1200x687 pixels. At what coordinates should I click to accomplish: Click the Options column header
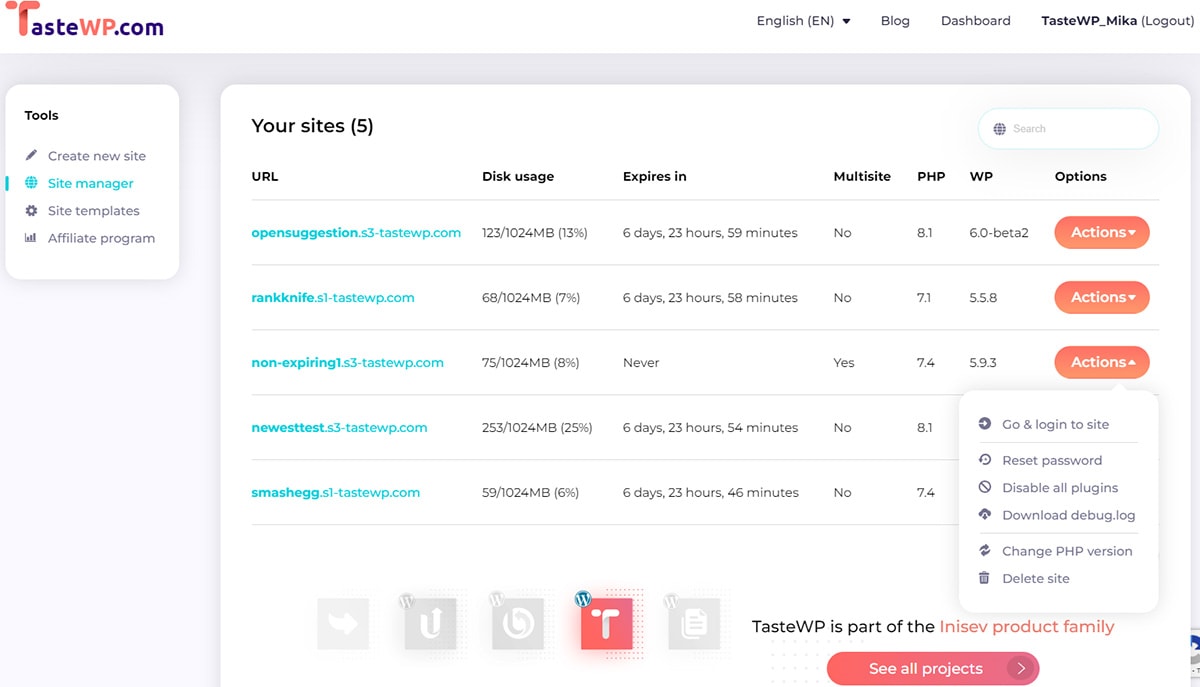1081,177
